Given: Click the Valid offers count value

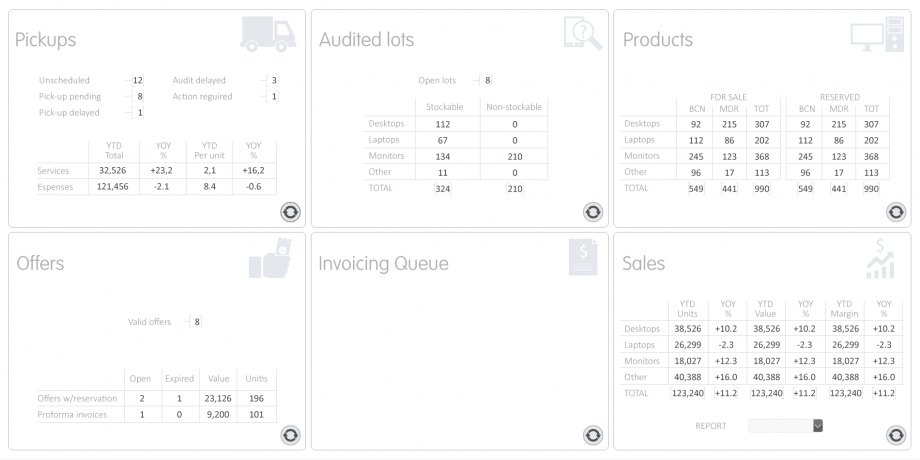Looking at the screenshot, I should (197, 322).
